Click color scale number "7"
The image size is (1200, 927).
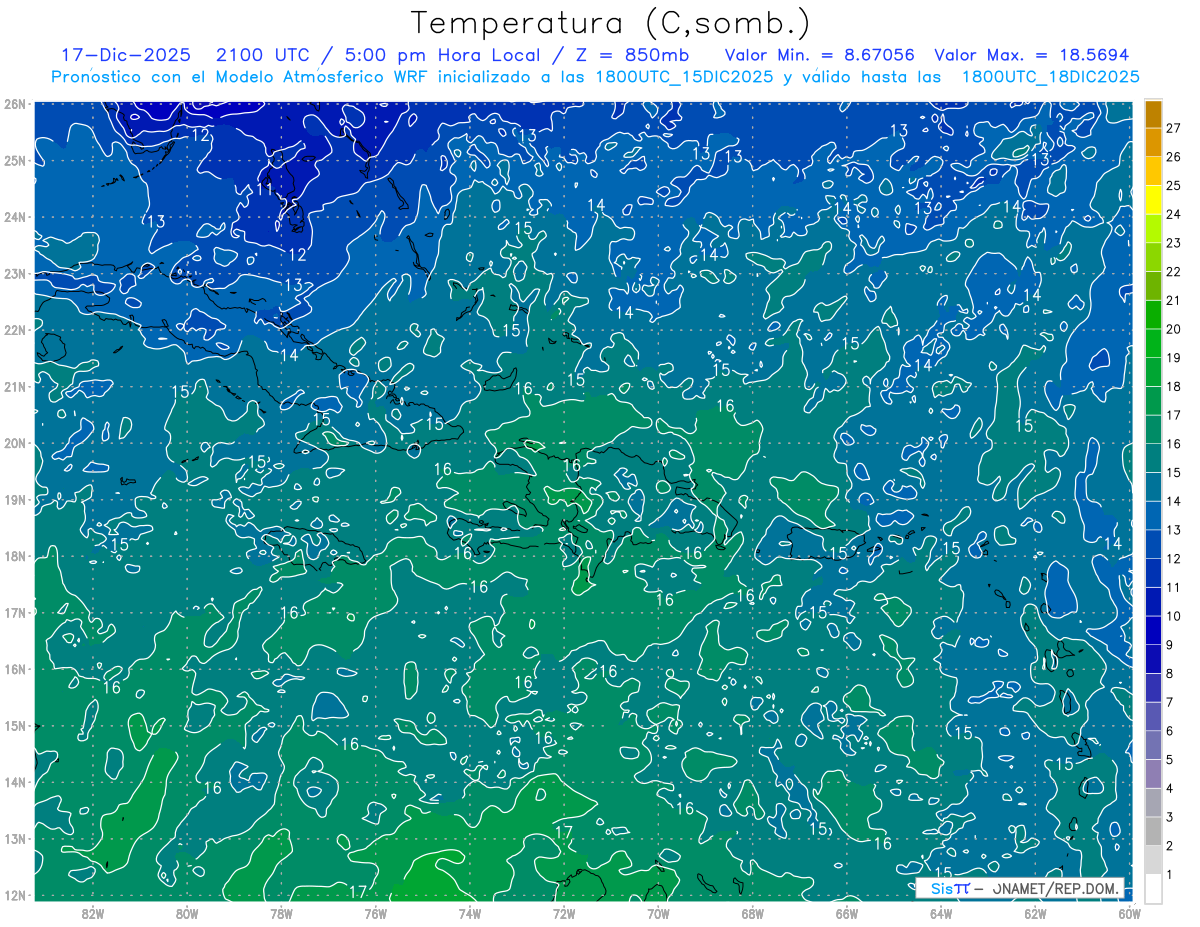pyautogui.click(x=1170, y=702)
